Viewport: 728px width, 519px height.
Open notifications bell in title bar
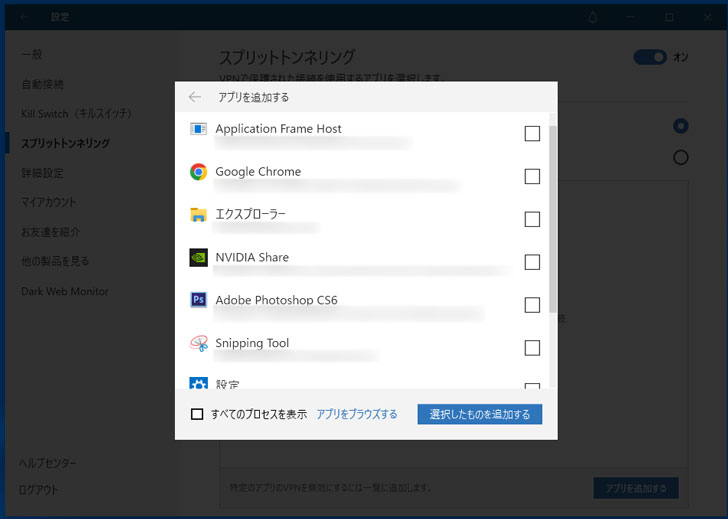[593, 17]
